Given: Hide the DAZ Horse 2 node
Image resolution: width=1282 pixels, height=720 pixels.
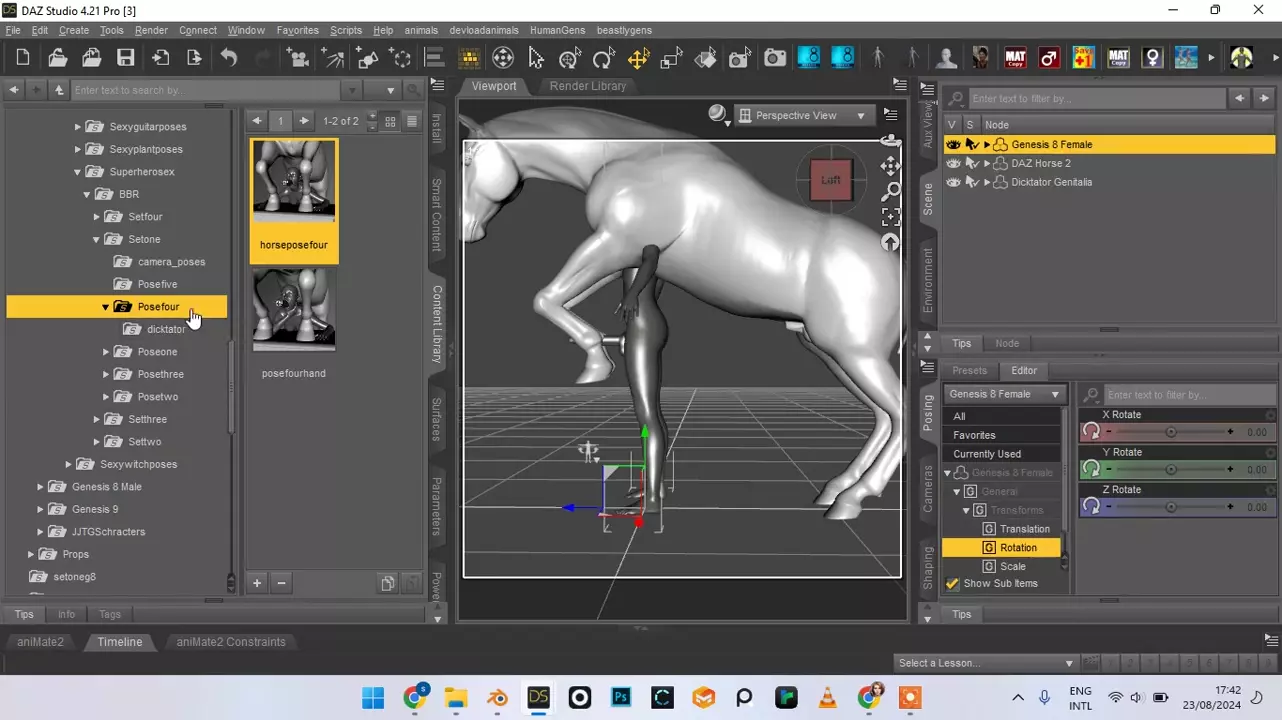Looking at the screenshot, I should coord(953,163).
